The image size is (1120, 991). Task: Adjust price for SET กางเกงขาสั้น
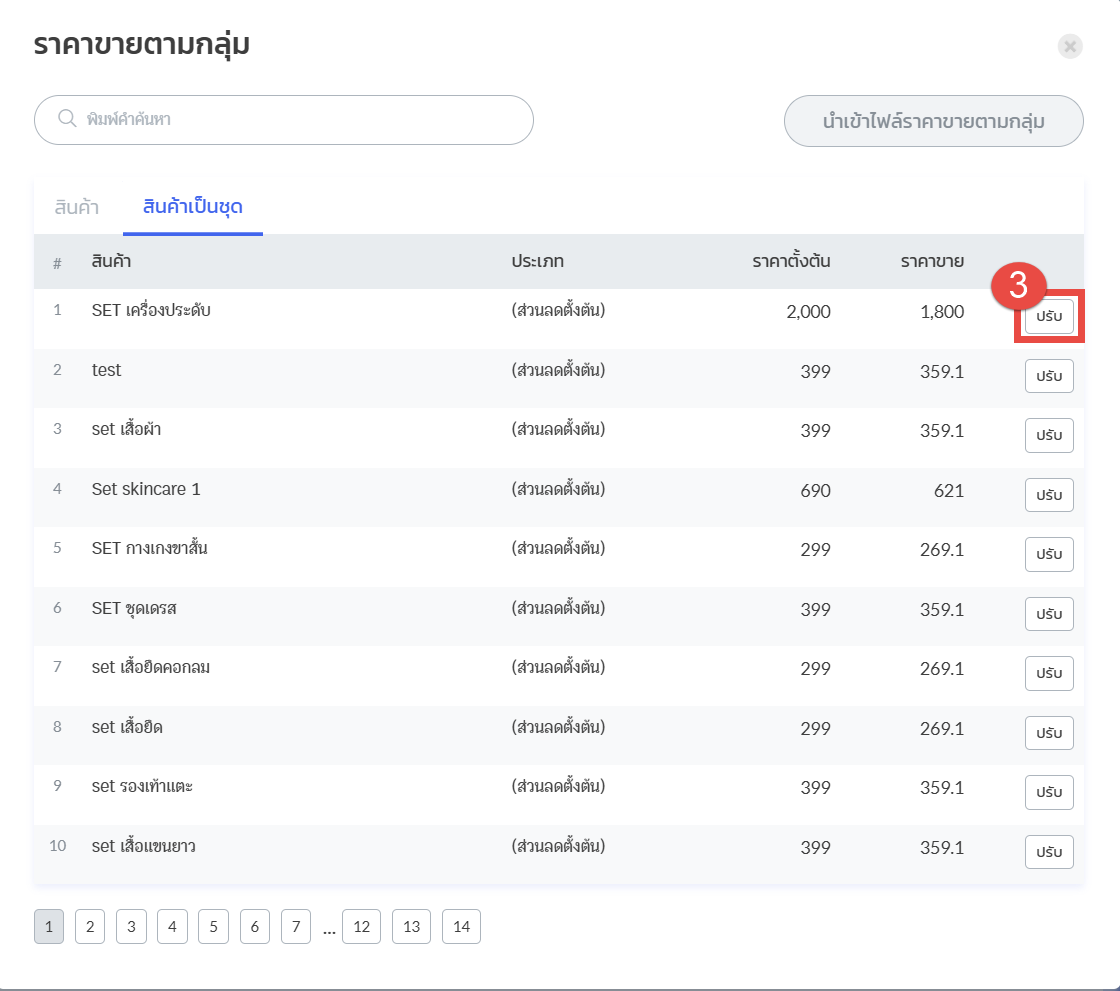pyautogui.click(x=1048, y=554)
